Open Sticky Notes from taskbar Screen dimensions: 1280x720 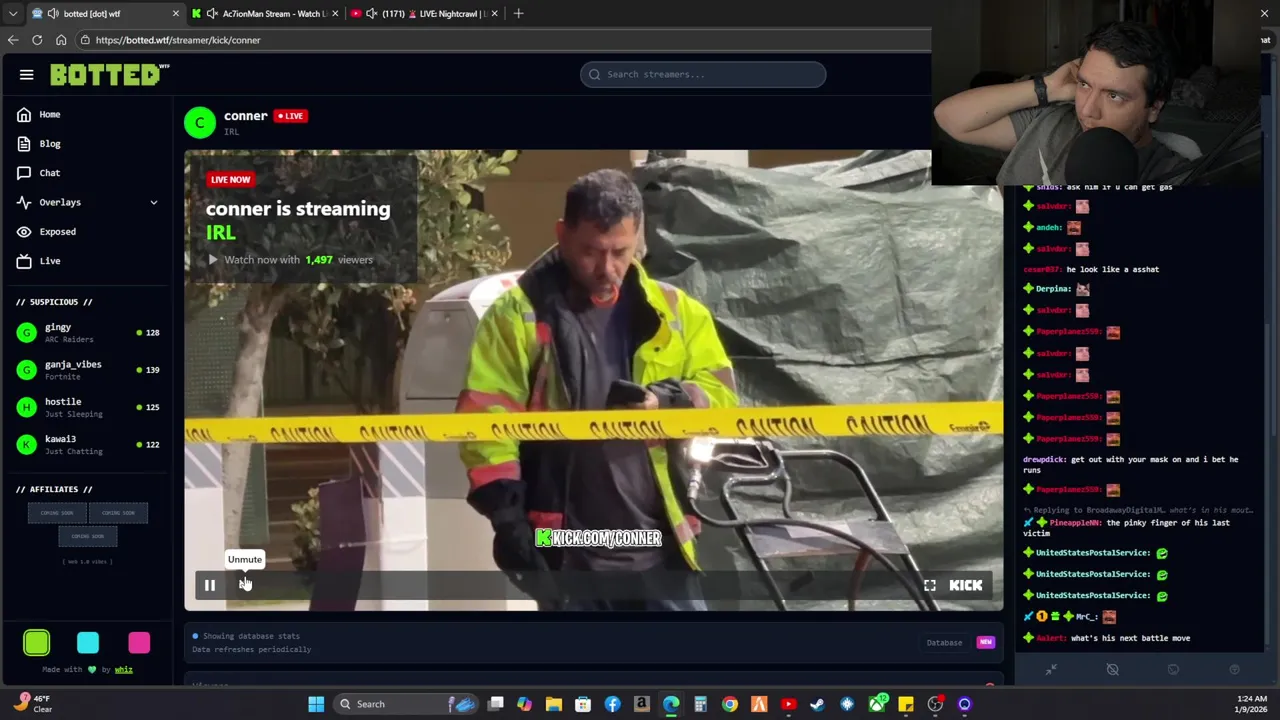pyautogui.click(x=906, y=704)
